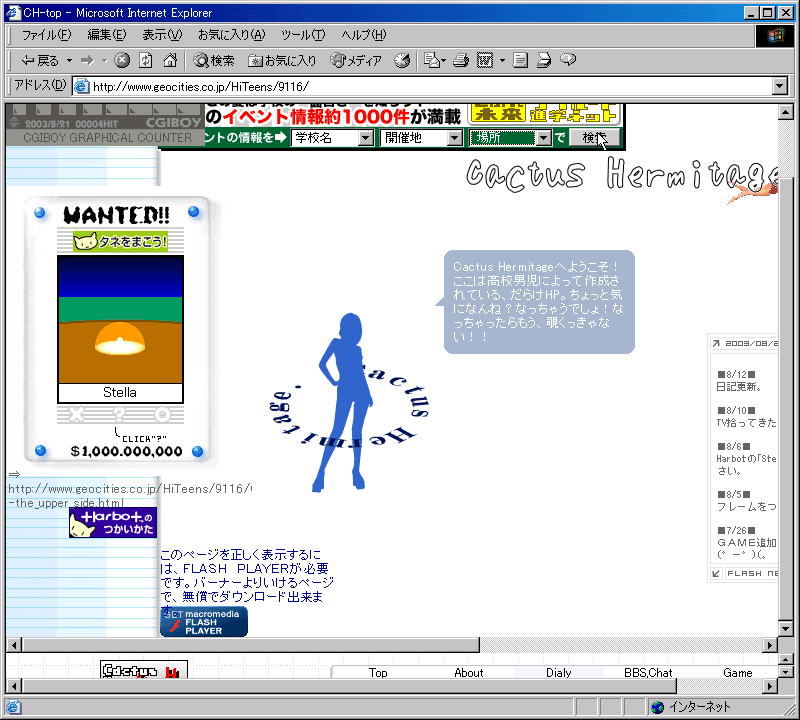Open the お気に入り favorites pane from the toolbar
This screenshot has width=800, height=720.
[x=282, y=61]
